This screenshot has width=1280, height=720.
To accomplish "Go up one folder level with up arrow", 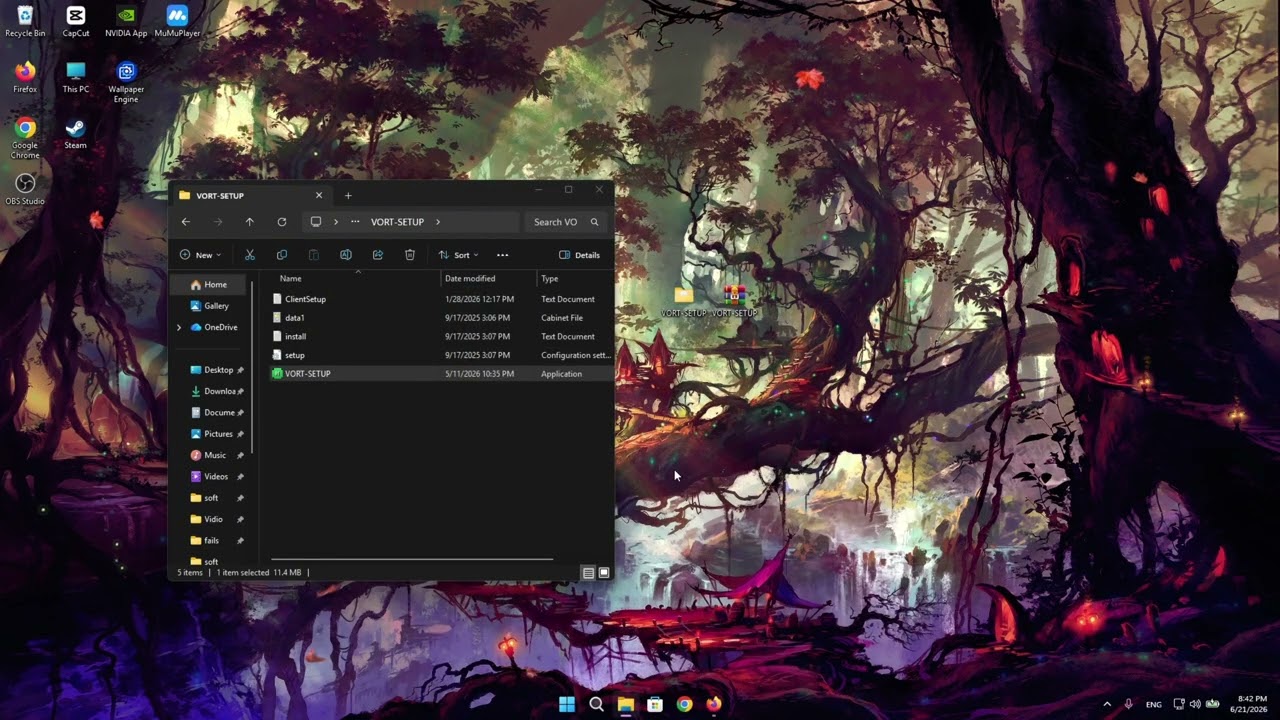I will 250,222.
